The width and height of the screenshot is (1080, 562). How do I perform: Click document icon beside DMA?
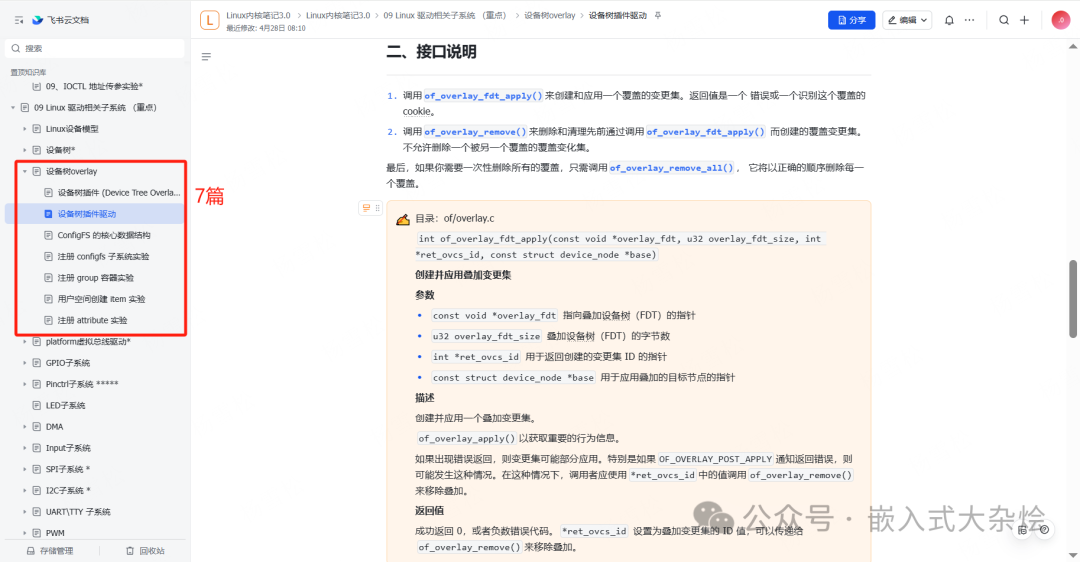(37, 427)
